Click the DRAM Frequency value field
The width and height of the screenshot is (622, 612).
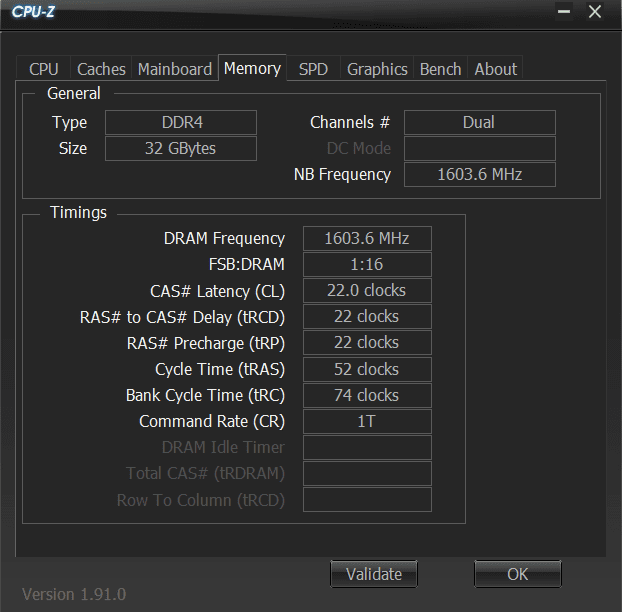point(367,238)
